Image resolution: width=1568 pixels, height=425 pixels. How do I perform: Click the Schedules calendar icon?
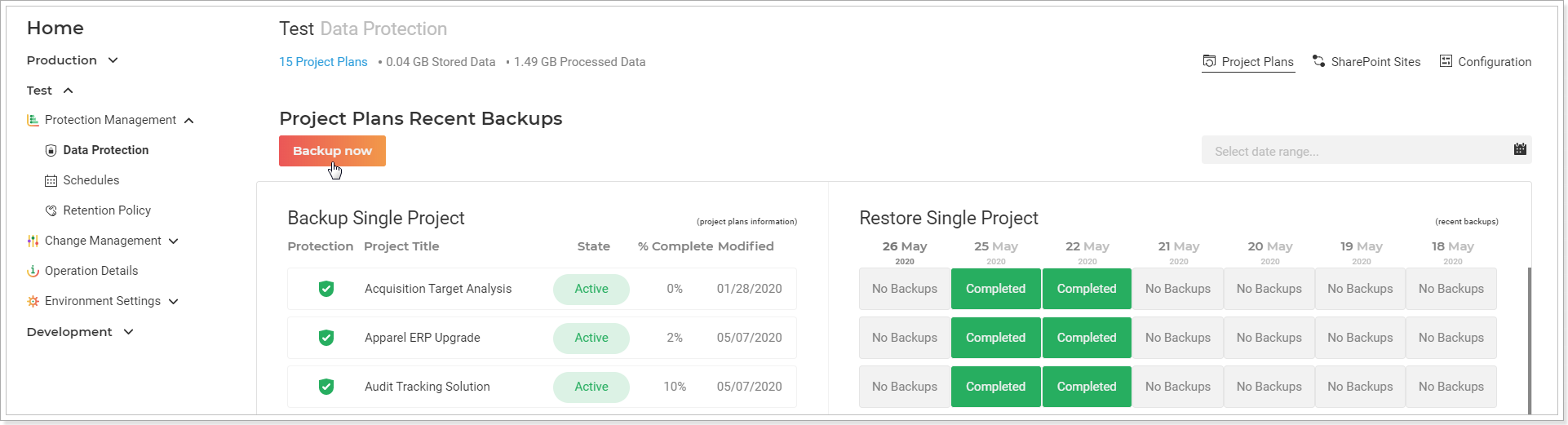click(51, 180)
